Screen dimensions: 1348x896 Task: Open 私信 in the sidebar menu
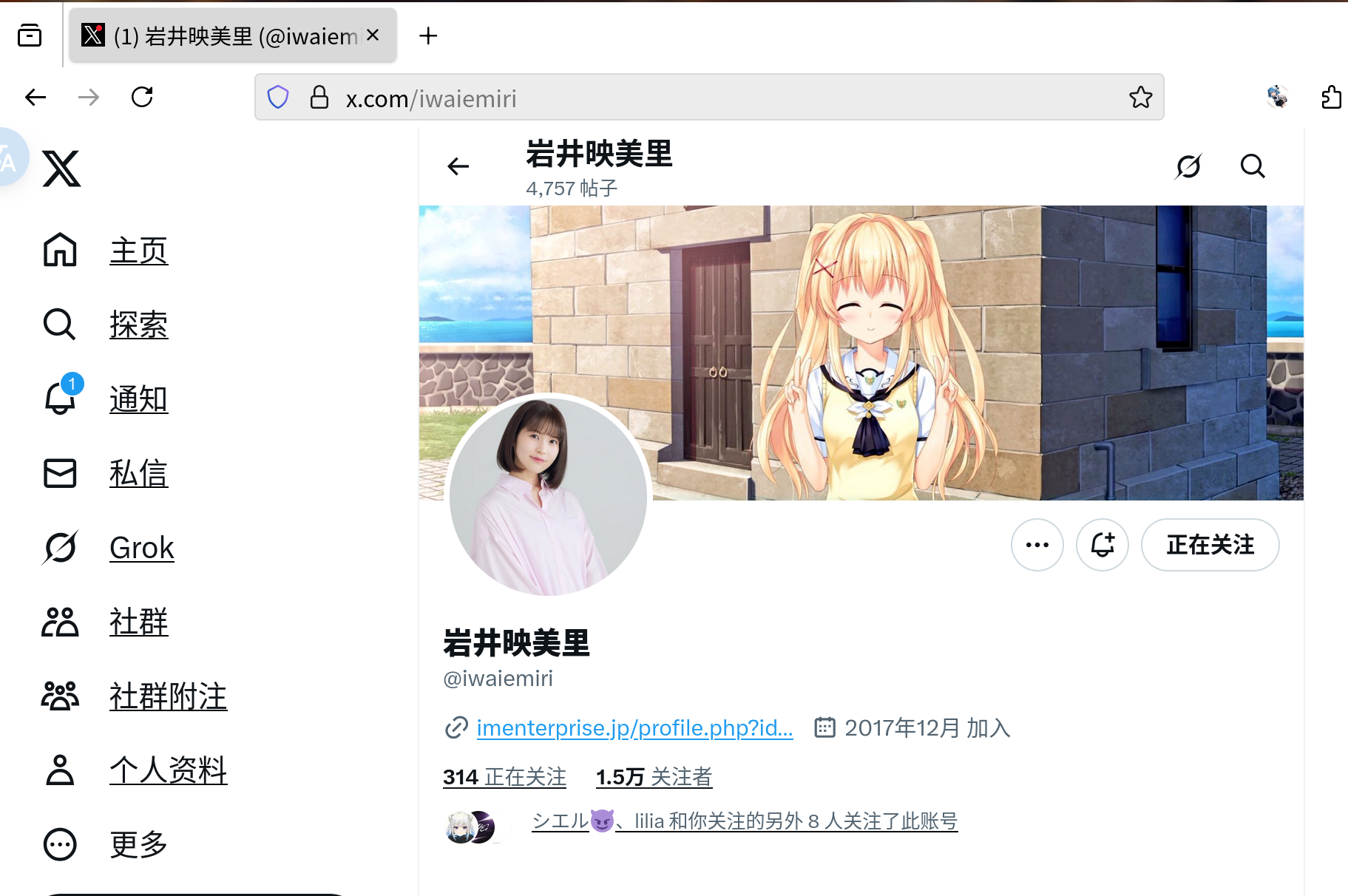click(x=139, y=473)
